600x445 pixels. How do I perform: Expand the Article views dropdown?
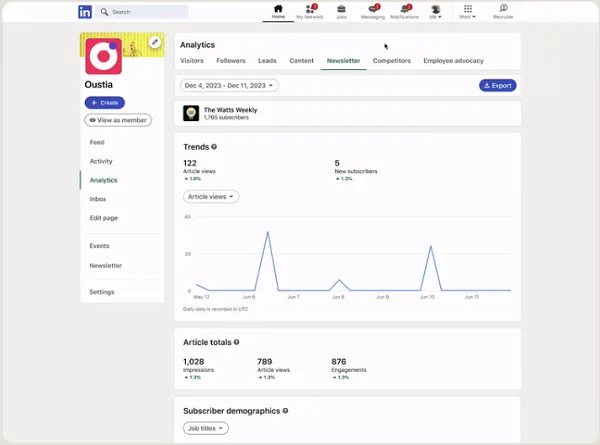211,196
